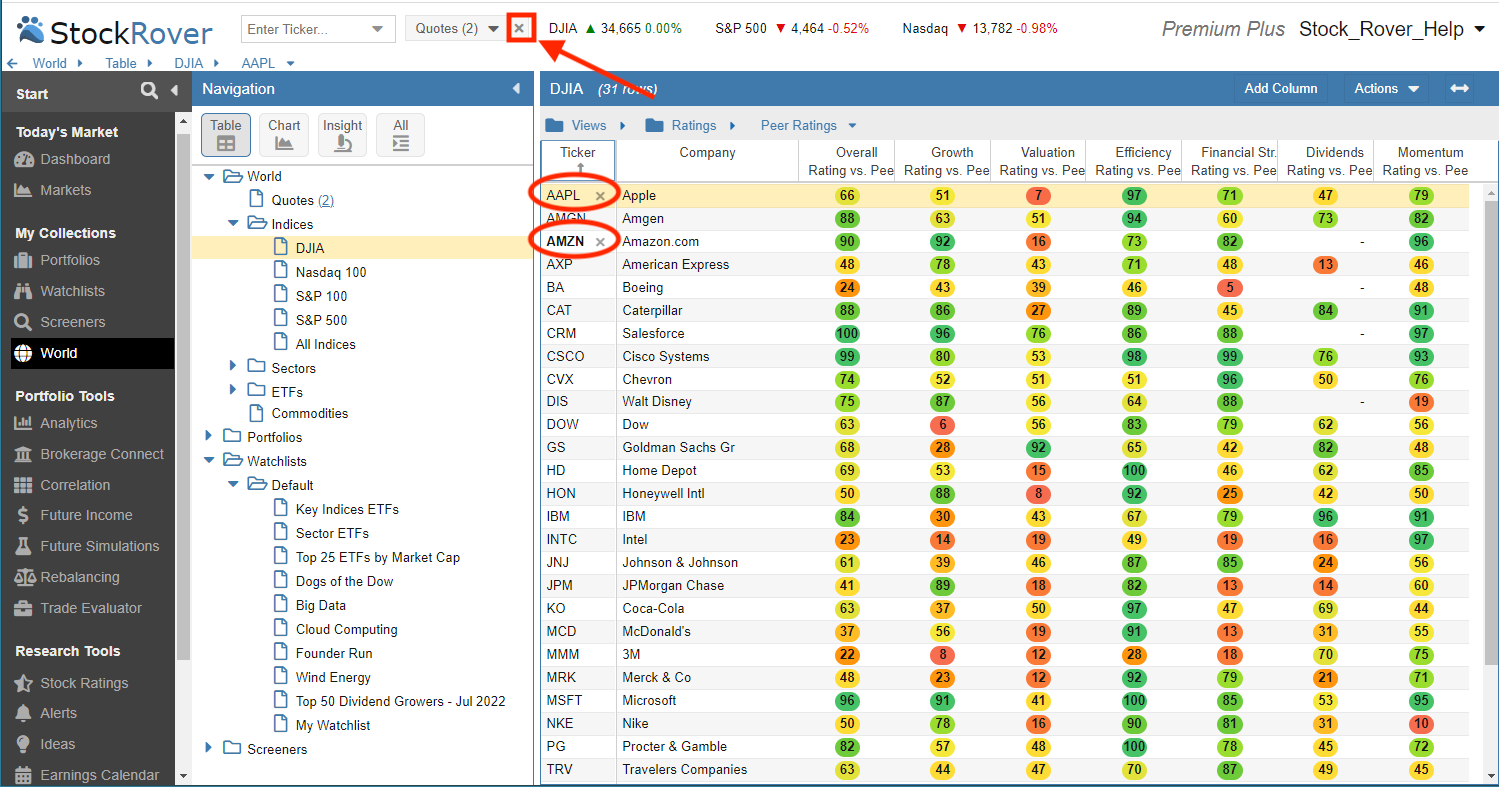Screen dimensions: 1499x787
Task: Open Stock Ratings research tool
Action: pos(70,683)
